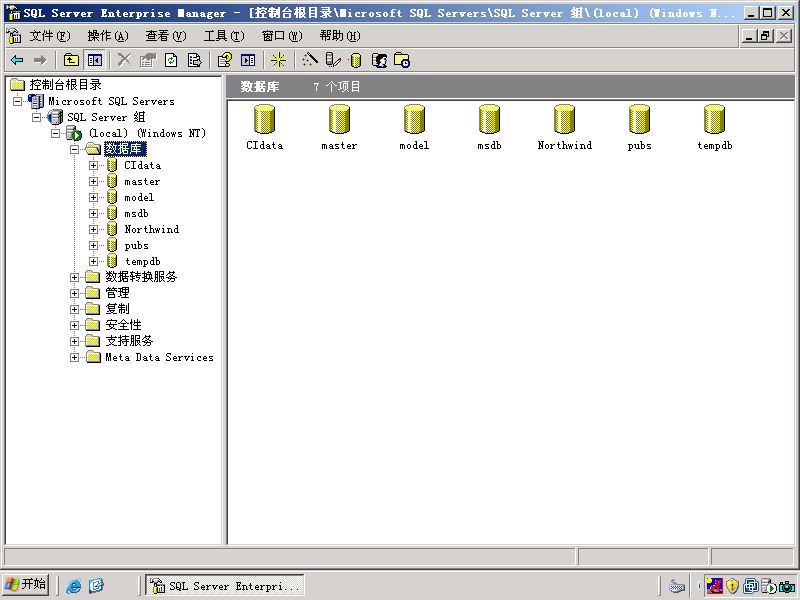The image size is (800, 600).
Task: Toggle the console tree show/hide icon
Action: 95,60
